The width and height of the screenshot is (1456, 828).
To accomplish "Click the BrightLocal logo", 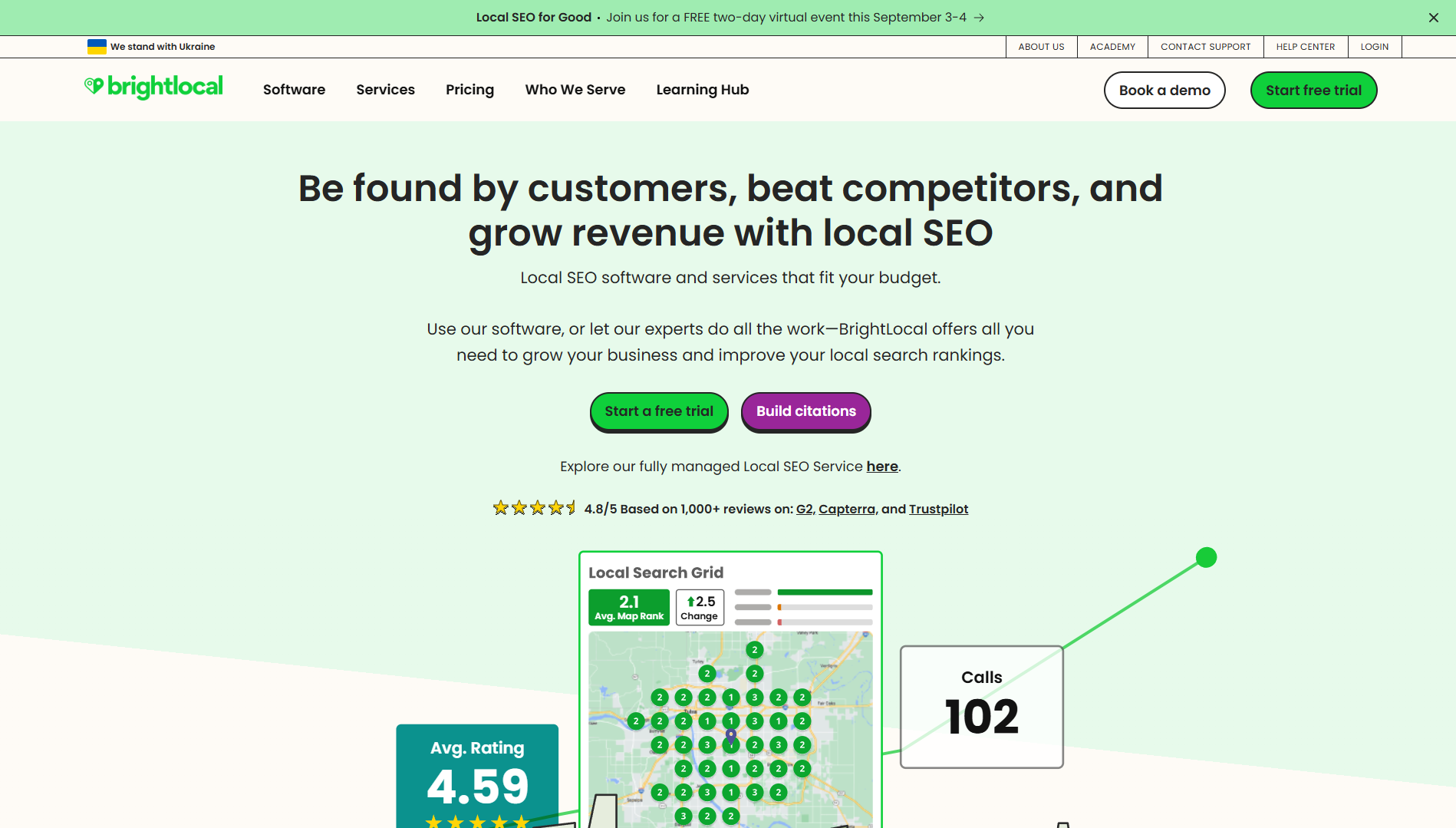I will [x=153, y=87].
